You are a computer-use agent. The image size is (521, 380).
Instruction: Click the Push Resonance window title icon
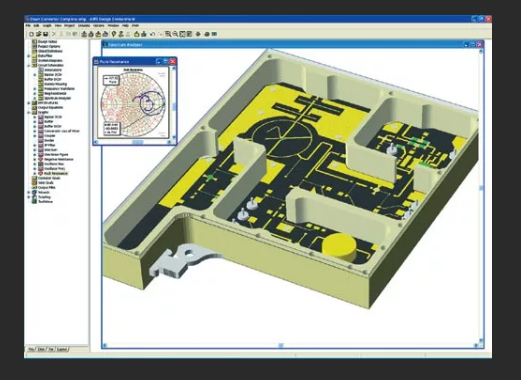[x=96, y=62]
